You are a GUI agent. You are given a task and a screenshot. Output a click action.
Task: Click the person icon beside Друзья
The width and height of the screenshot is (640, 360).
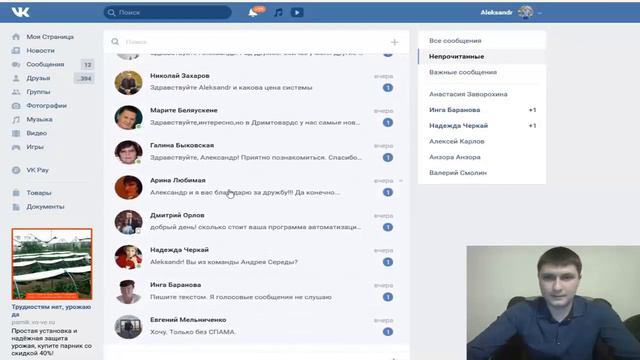pos(16,78)
